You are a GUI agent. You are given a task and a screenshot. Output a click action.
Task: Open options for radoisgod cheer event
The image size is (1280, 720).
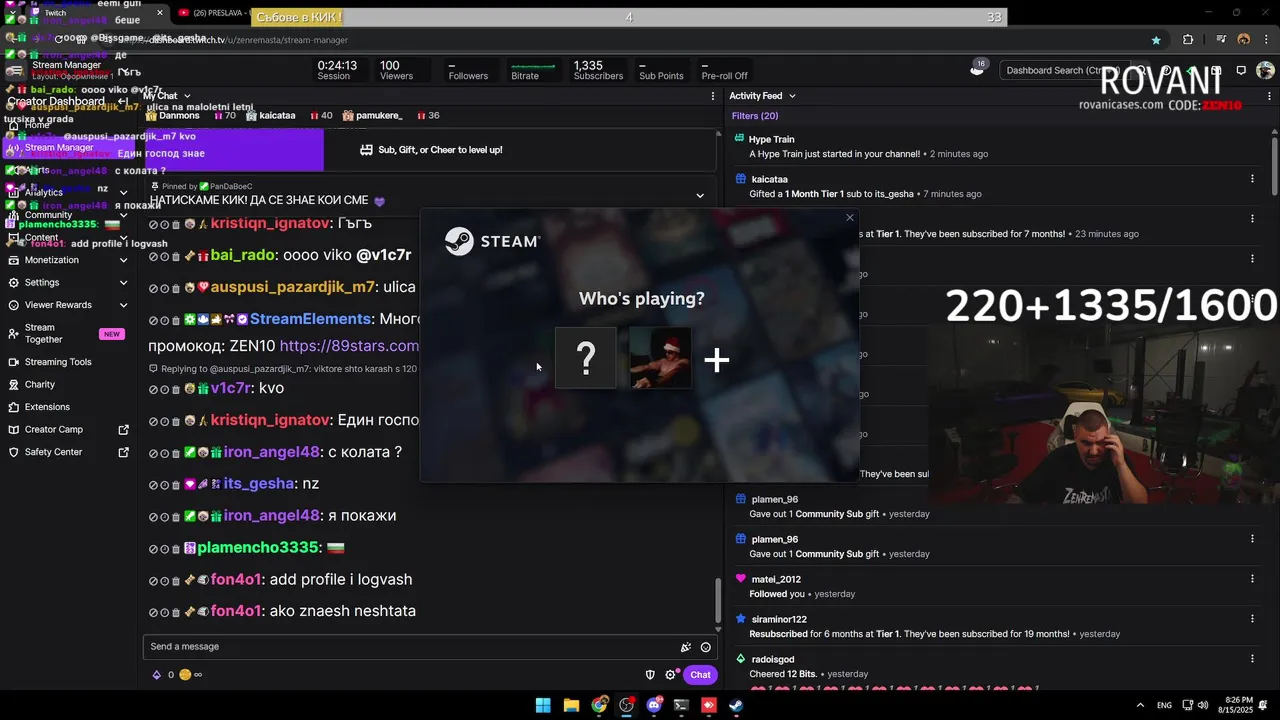[1252, 659]
